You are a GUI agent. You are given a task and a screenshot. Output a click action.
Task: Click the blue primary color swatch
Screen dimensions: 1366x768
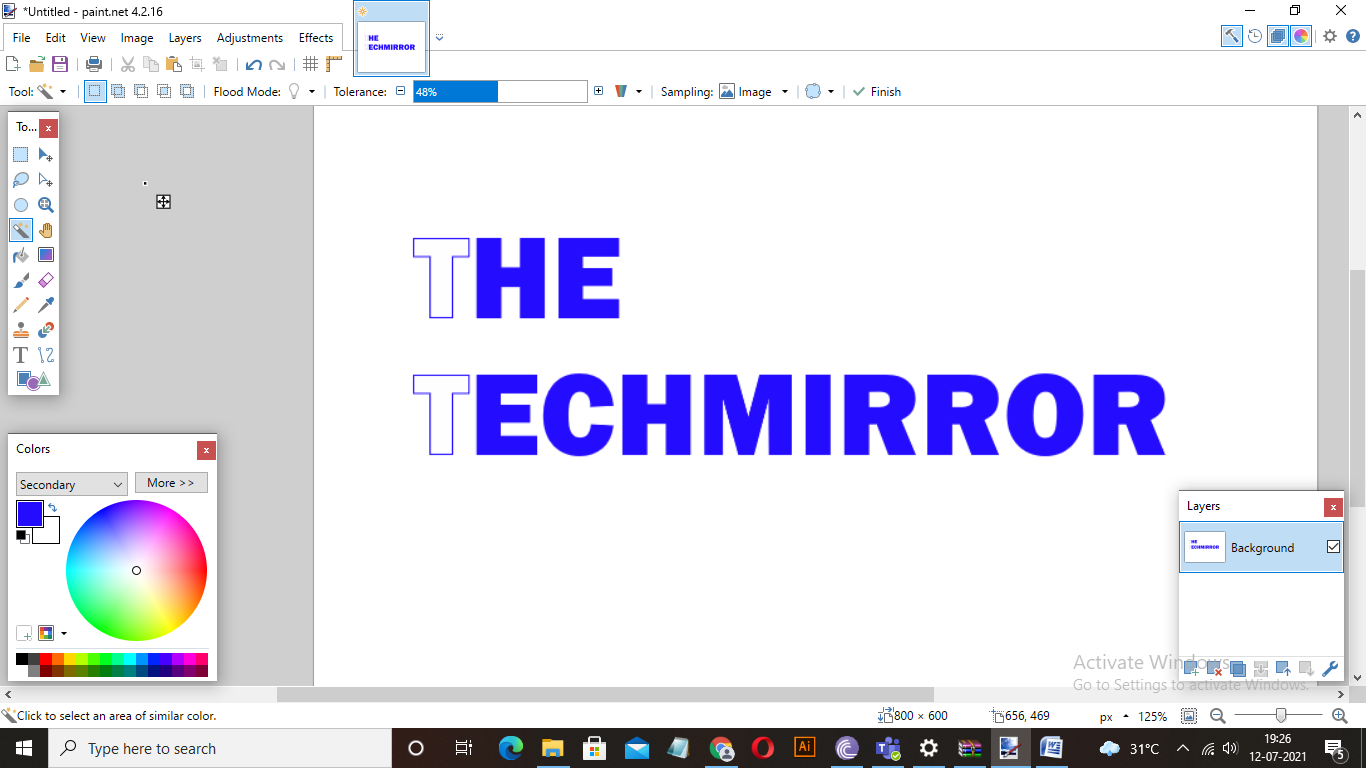29,514
